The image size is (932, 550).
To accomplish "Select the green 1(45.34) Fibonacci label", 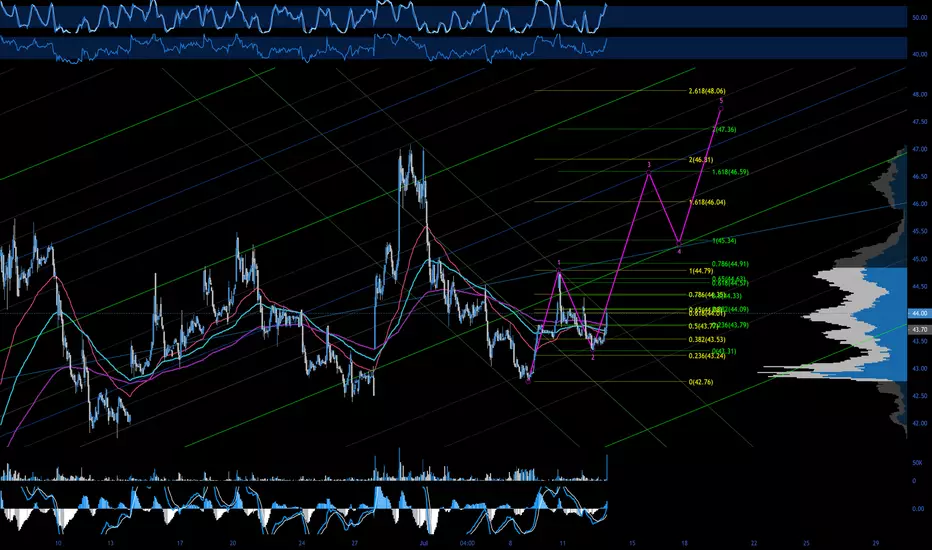I will coord(725,241).
